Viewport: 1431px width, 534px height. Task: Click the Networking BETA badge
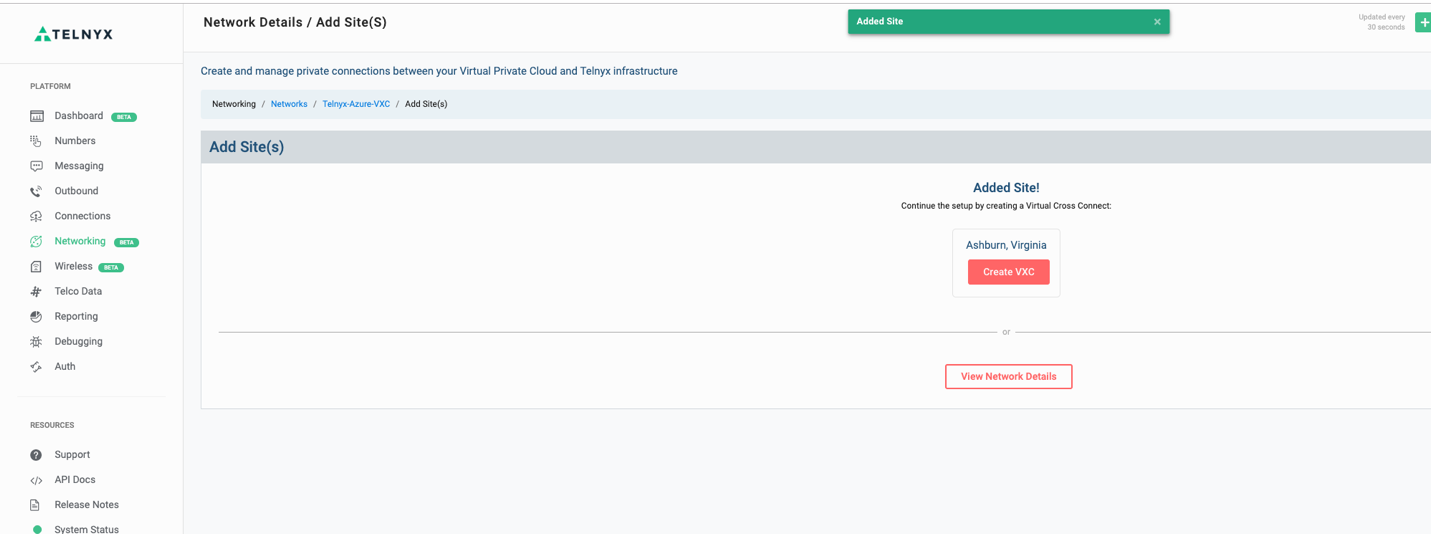coord(126,242)
